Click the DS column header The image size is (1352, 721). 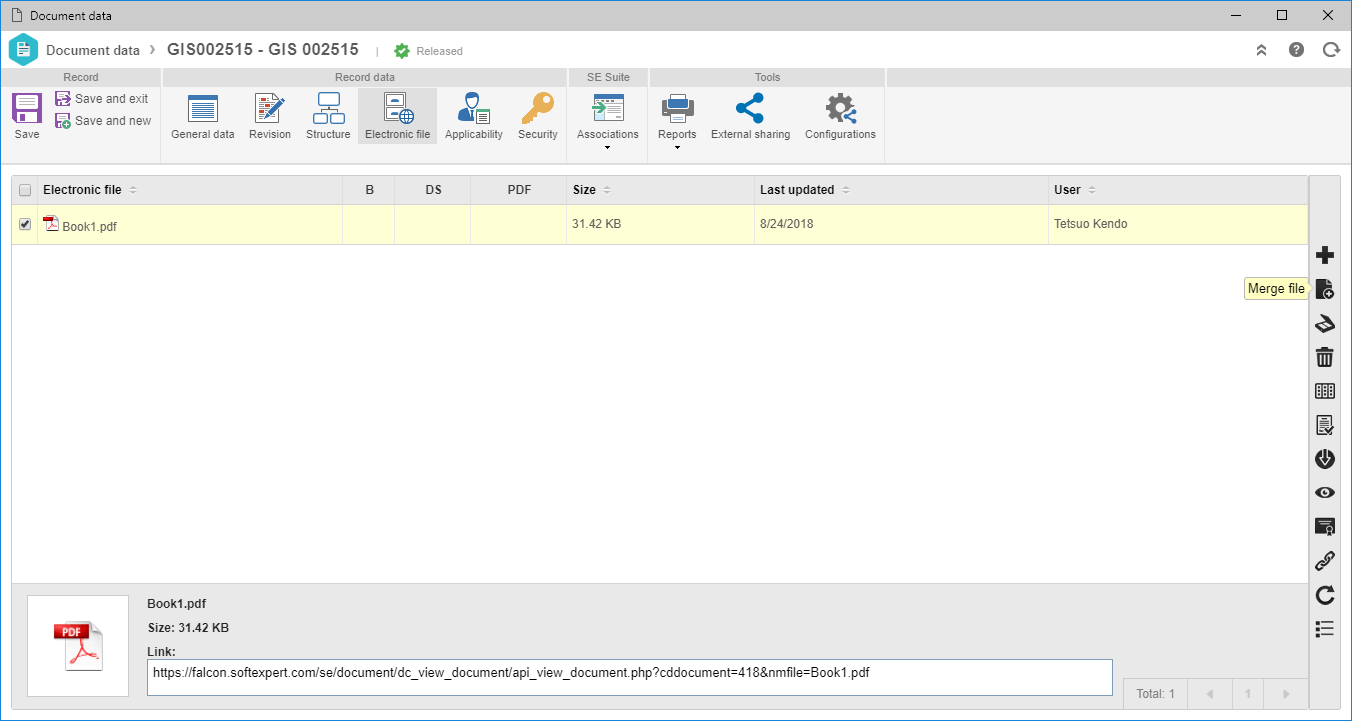[433, 190]
